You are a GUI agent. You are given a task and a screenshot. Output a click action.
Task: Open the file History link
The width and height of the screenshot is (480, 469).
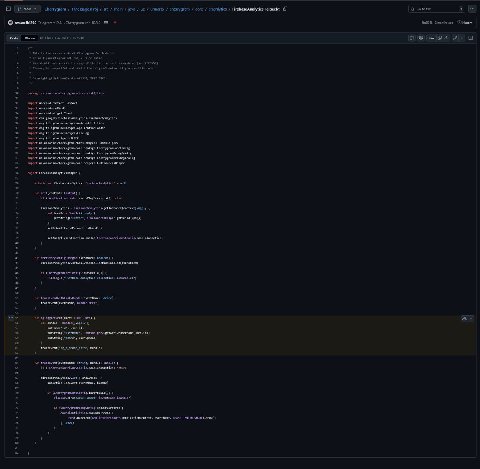(x=465, y=22)
